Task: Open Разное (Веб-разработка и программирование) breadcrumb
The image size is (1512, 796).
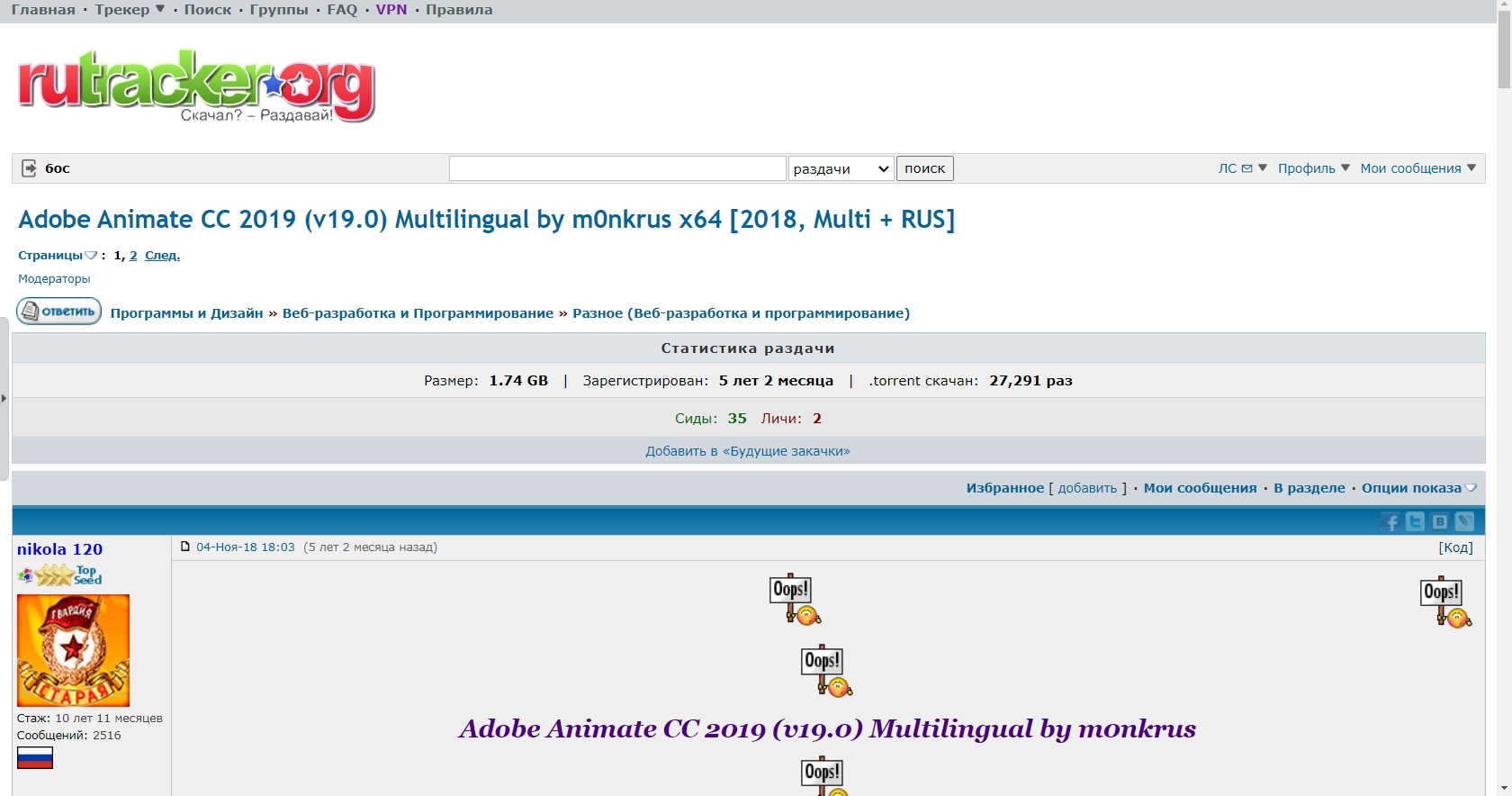Action: [x=742, y=313]
